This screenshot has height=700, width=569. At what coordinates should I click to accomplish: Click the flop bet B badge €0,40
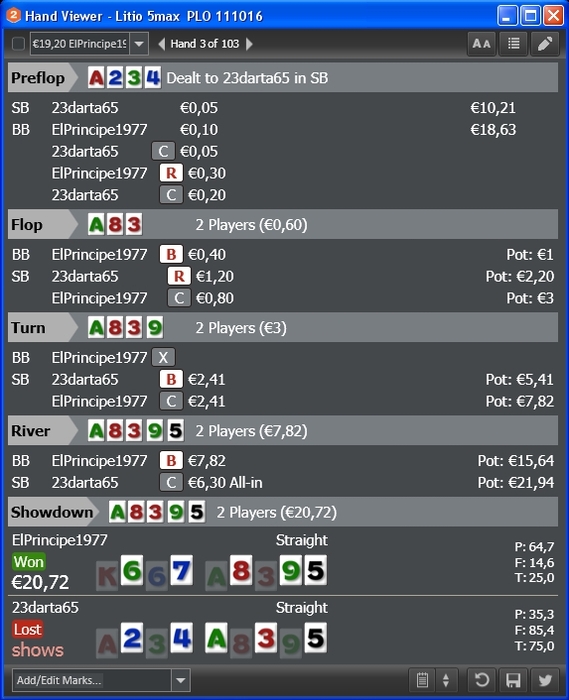click(171, 254)
